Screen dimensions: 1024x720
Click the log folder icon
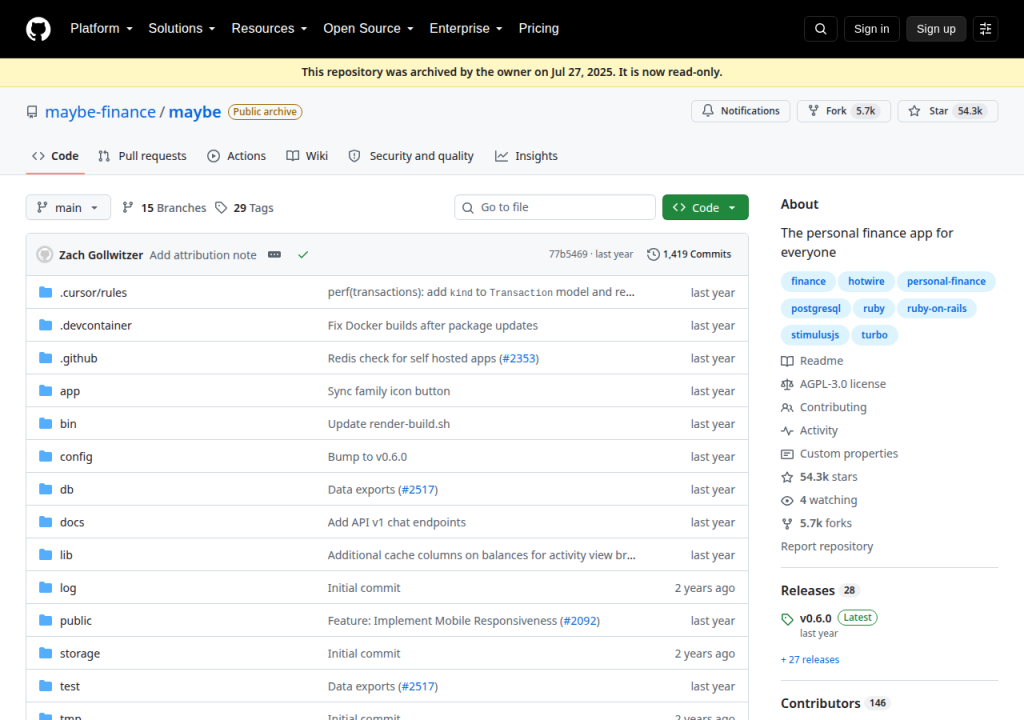pos(45,587)
